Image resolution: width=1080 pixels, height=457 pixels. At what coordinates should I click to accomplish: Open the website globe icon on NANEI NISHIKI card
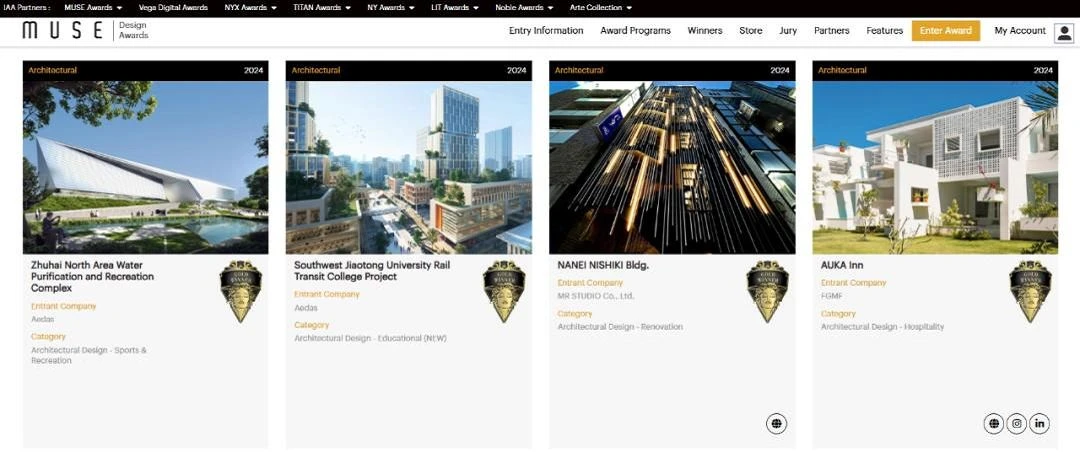coord(776,424)
